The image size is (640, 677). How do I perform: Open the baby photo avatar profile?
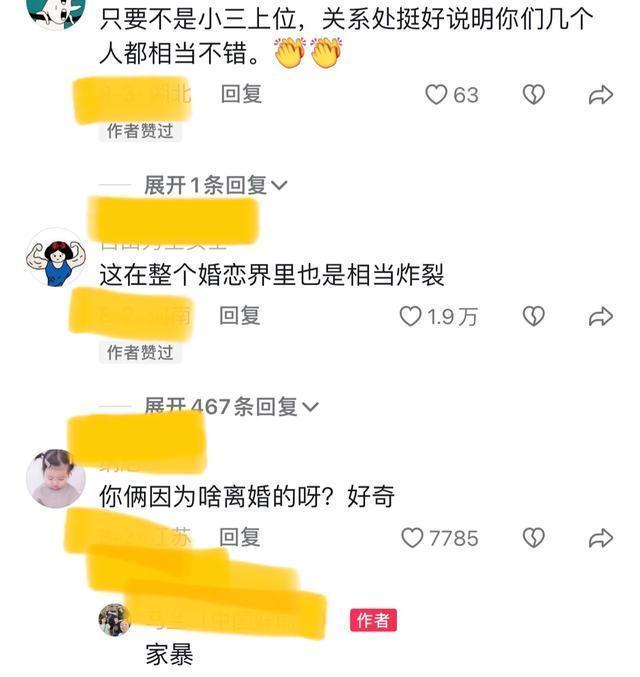click(x=55, y=478)
